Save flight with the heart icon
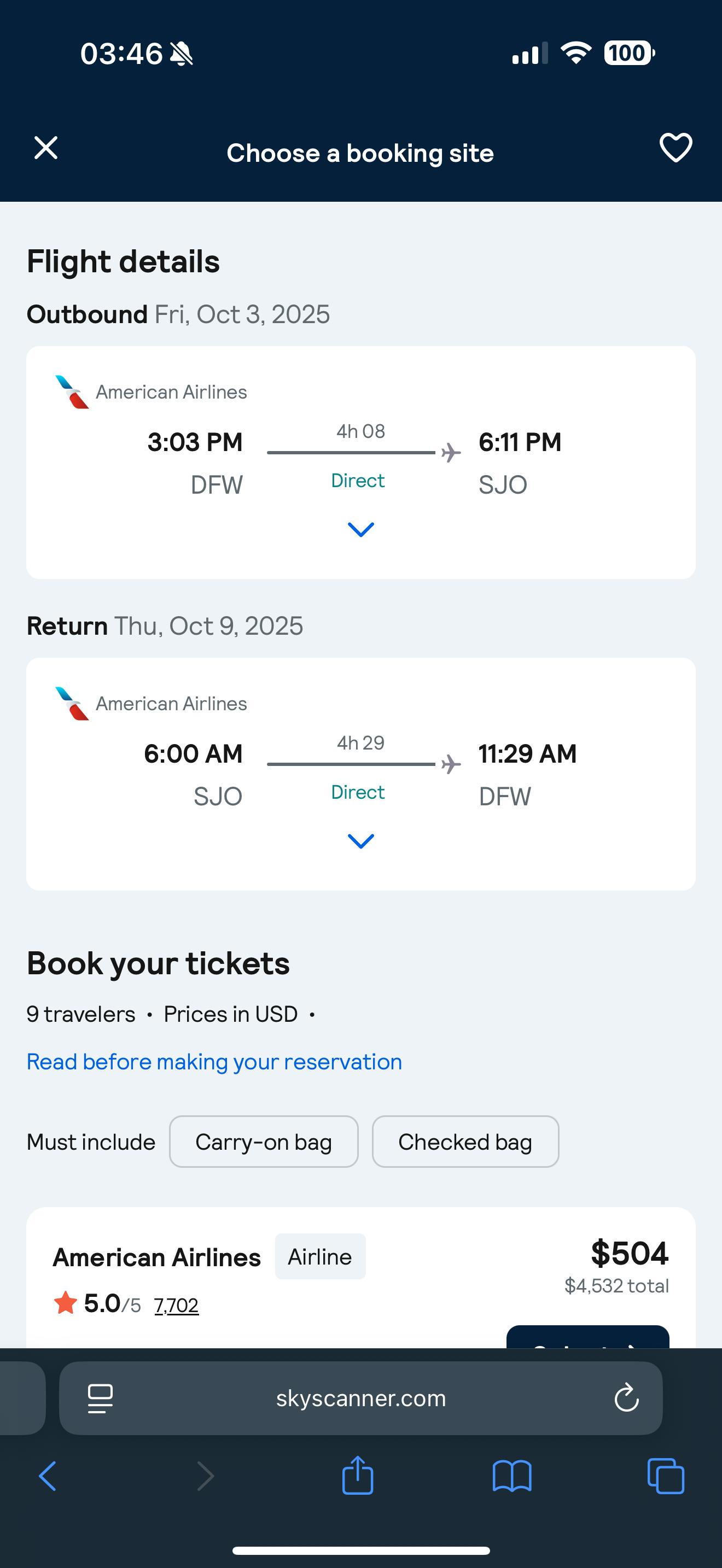 click(x=676, y=148)
